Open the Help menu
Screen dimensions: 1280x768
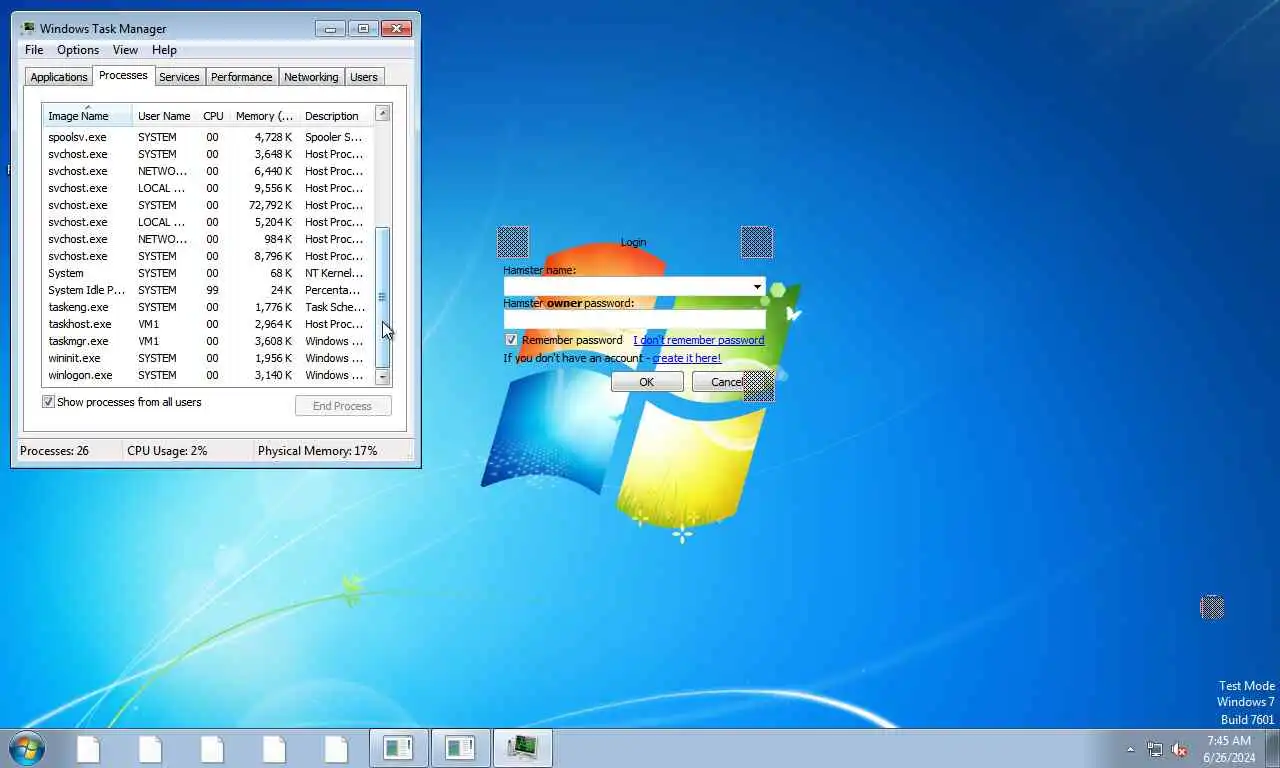pyautogui.click(x=164, y=50)
